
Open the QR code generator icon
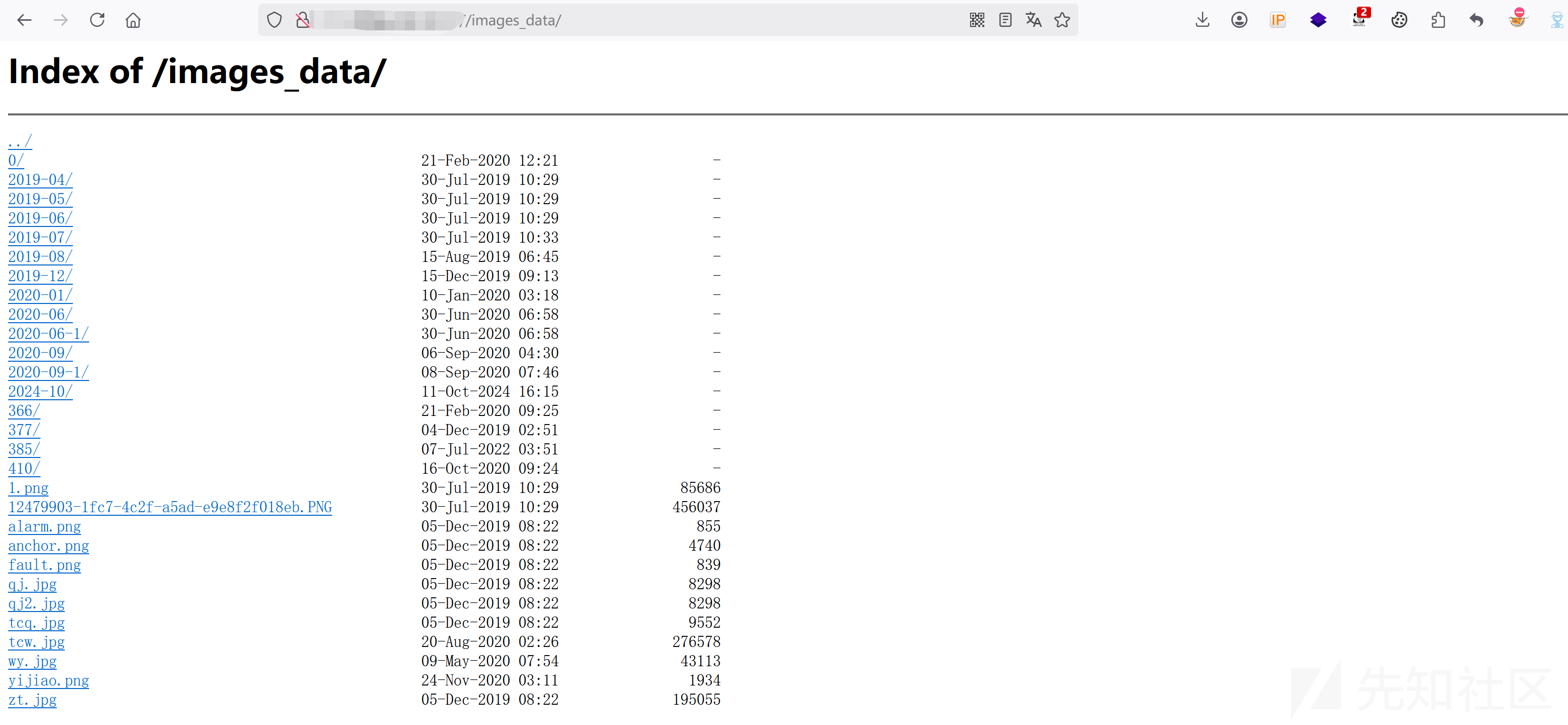976,20
